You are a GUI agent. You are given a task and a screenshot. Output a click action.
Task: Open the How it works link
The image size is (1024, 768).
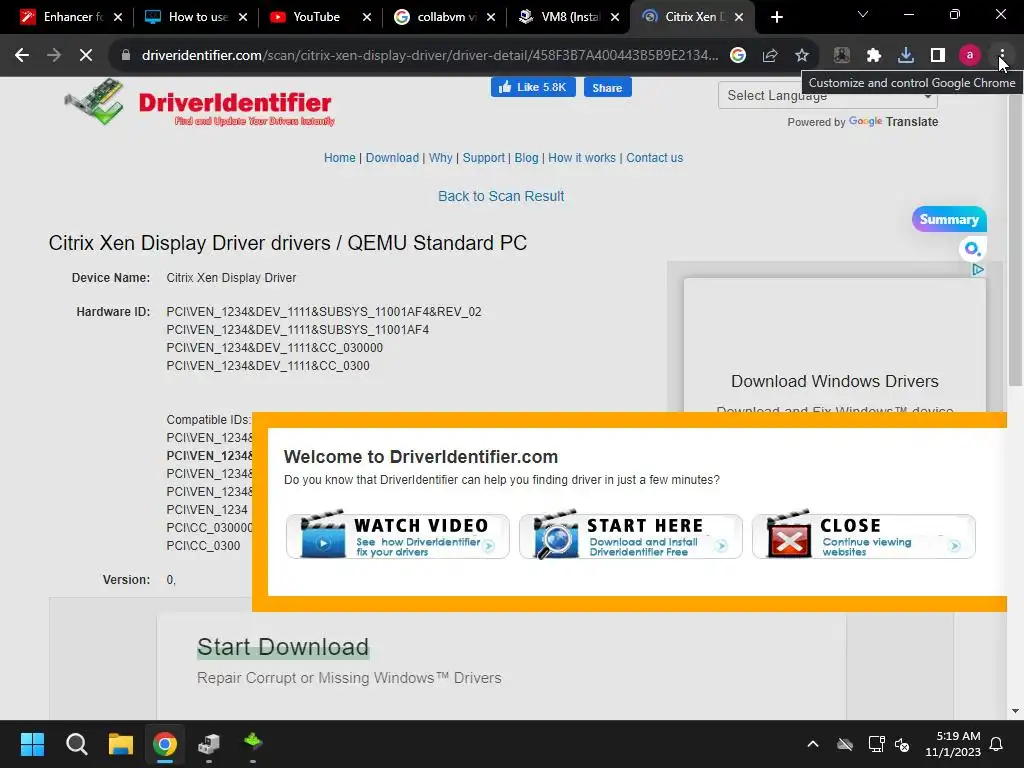(582, 158)
